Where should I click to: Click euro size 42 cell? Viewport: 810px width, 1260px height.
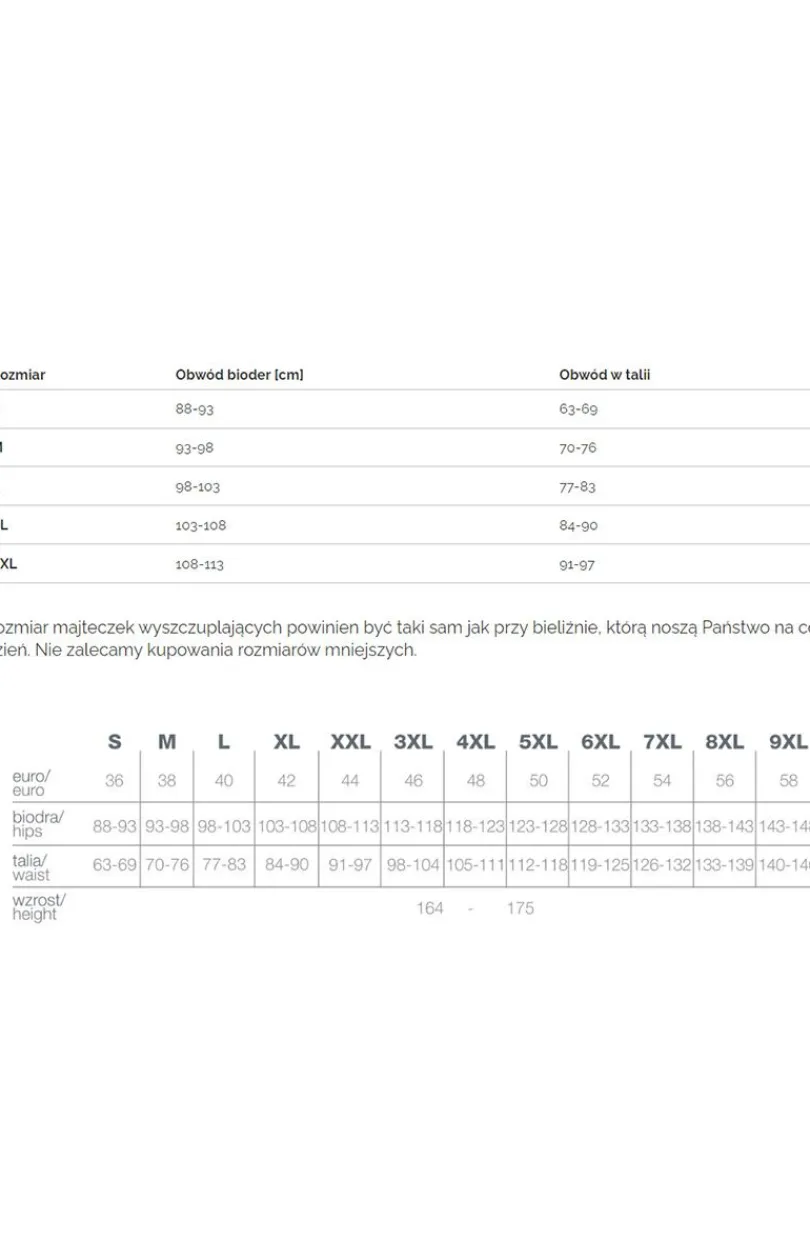pyautogui.click(x=287, y=781)
